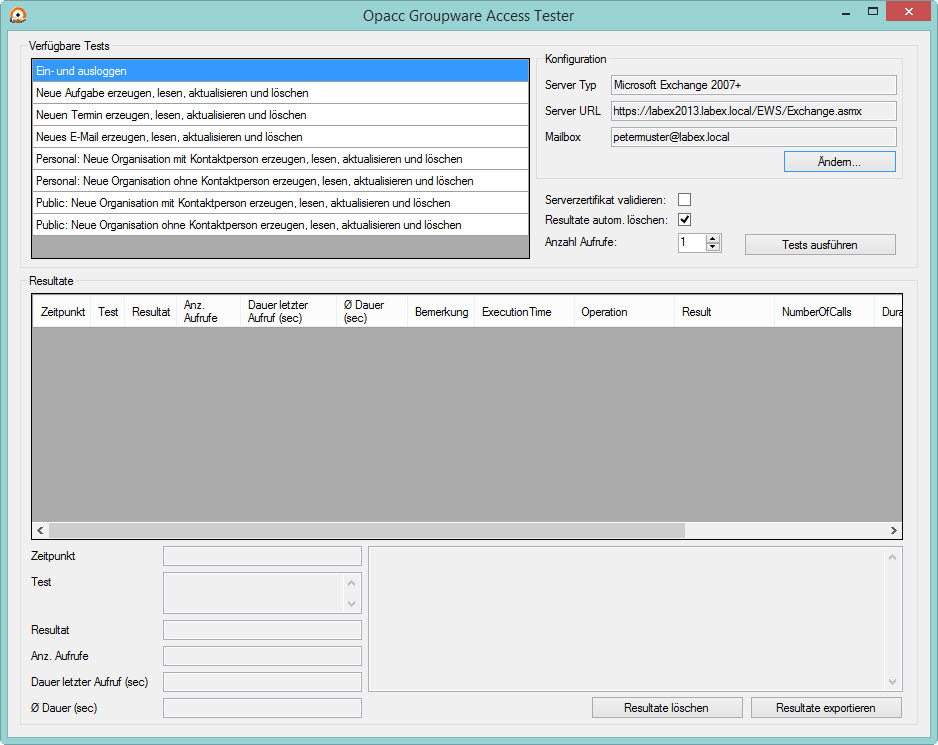Click the Anz. Aufrufe detail field
938x745 pixels.
coord(262,656)
